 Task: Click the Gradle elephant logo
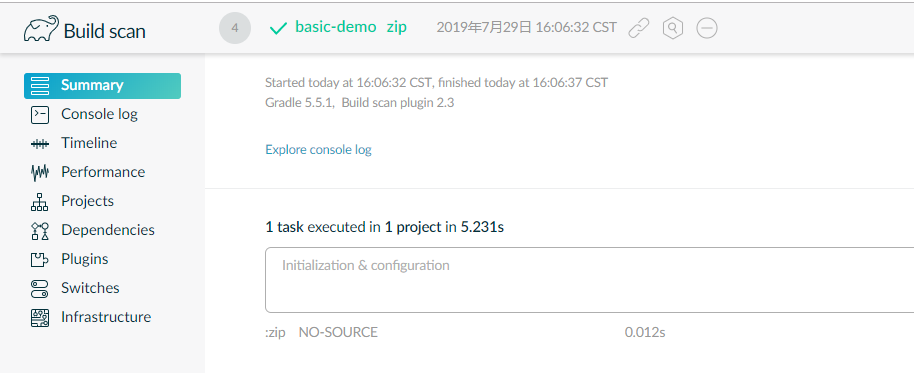pos(41,29)
